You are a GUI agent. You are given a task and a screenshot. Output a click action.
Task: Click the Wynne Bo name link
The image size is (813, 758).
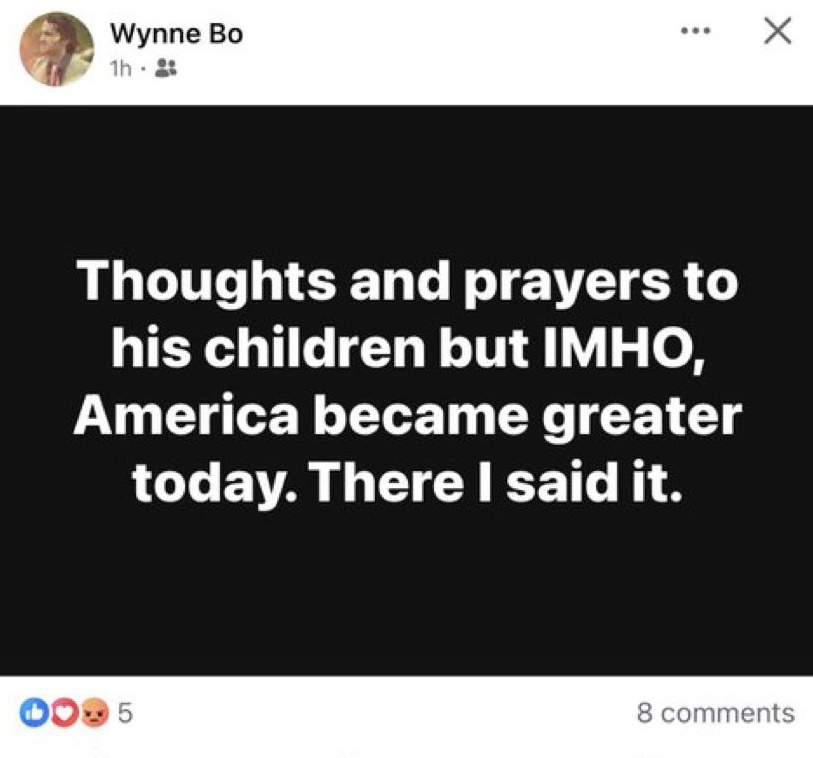coord(177,35)
